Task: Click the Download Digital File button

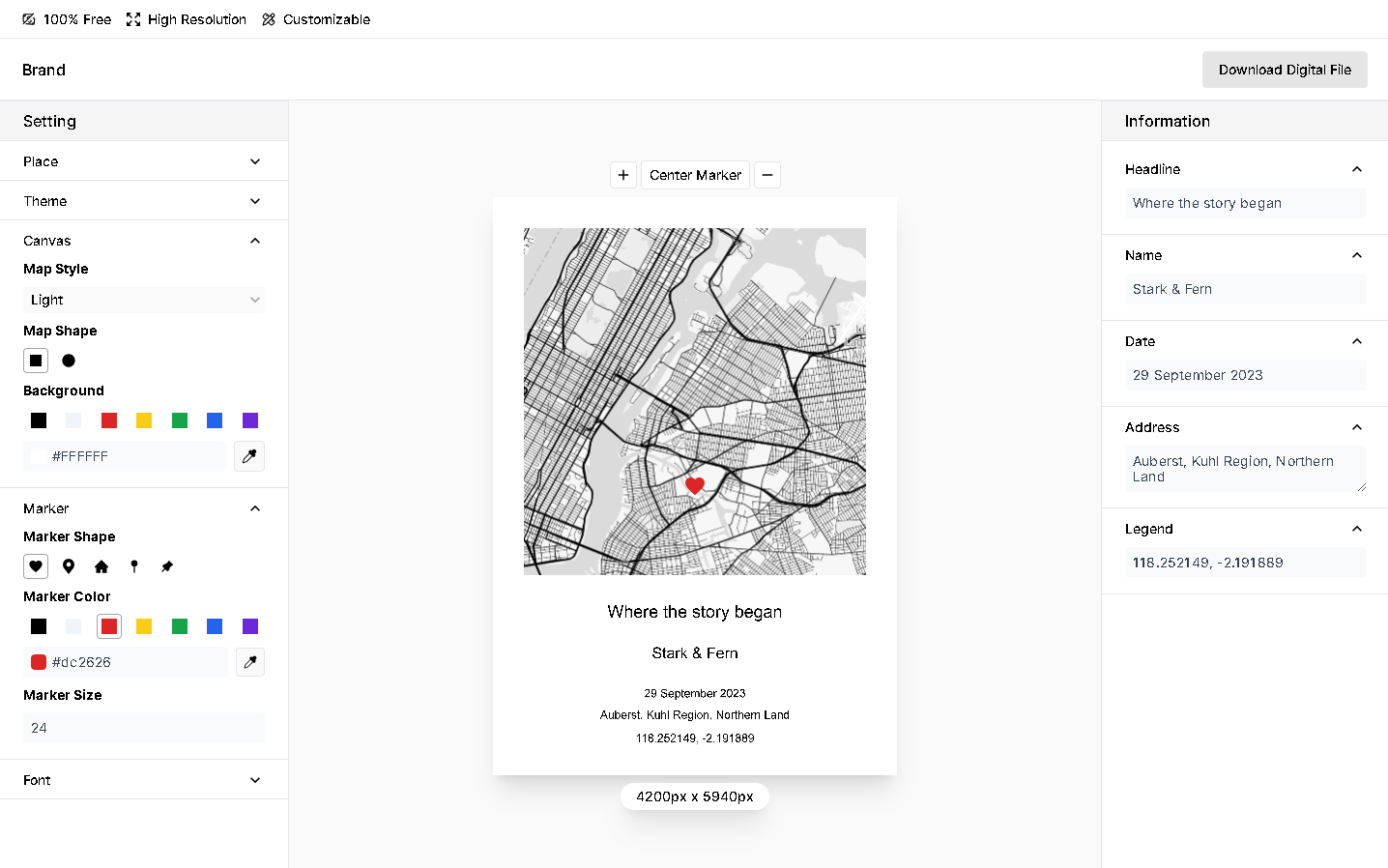Action: tap(1285, 70)
